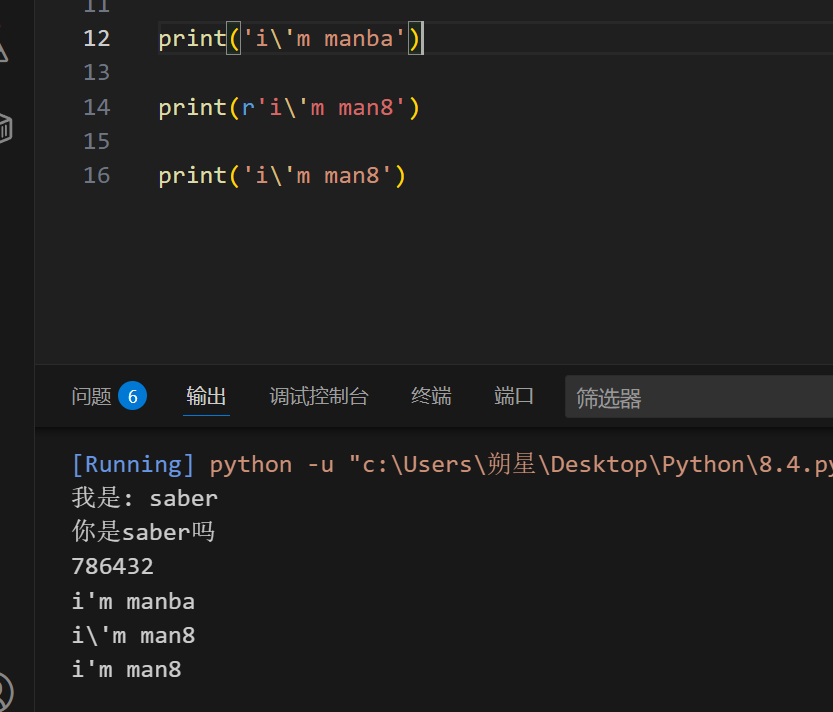This screenshot has width=833, height=712.
Task: Open the 端口 (Ports) tab
Action: point(514,397)
